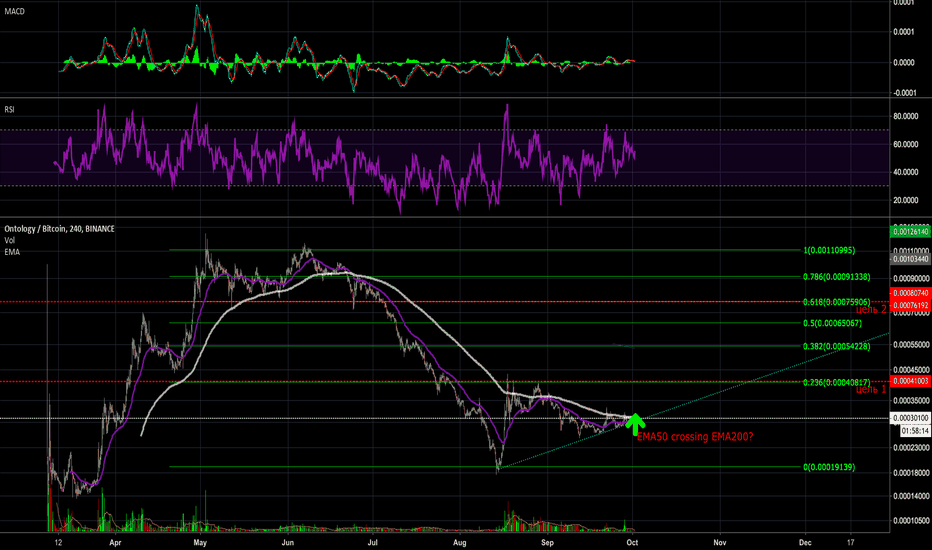Select the 1(0.00110995) Fibonacci level label
This screenshot has width=932, height=550.
(829, 250)
